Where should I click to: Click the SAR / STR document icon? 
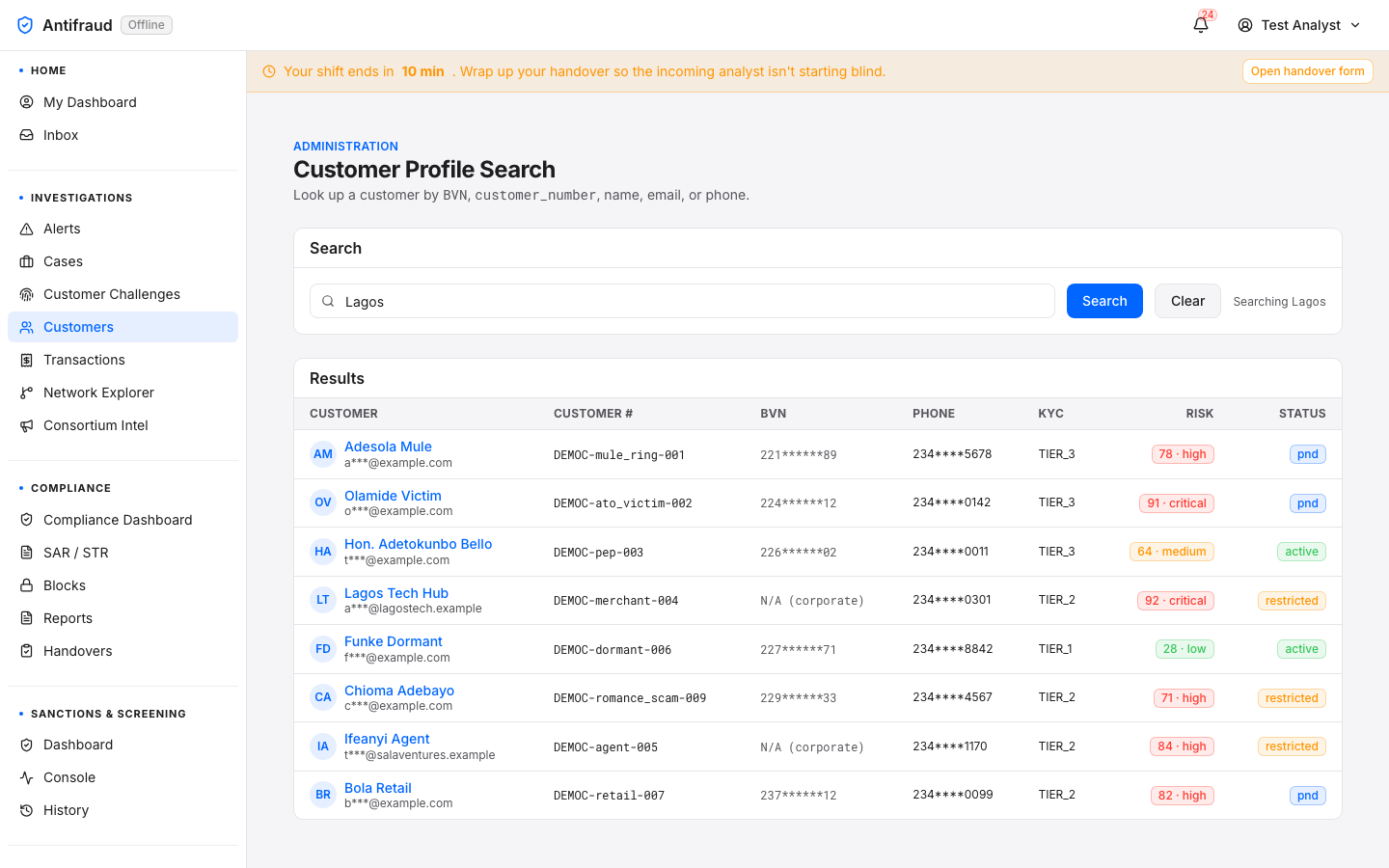27,553
